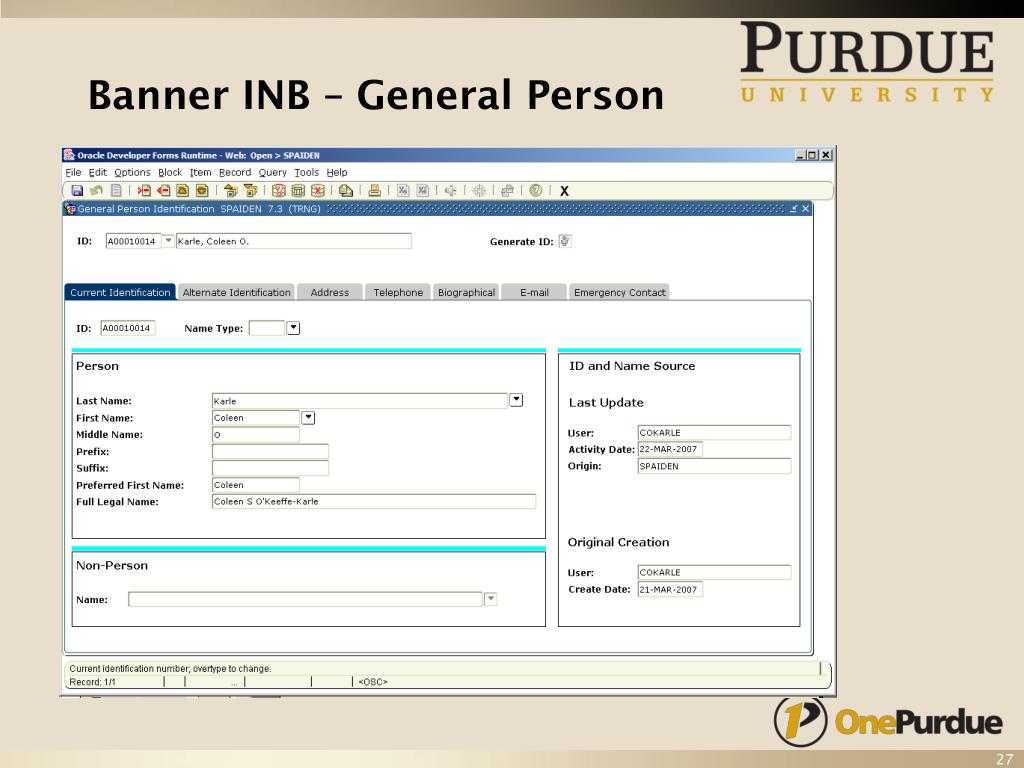Click the View/Send Message toolbar icon
Image resolution: width=1024 pixels, height=768 pixels.
pos(345,191)
